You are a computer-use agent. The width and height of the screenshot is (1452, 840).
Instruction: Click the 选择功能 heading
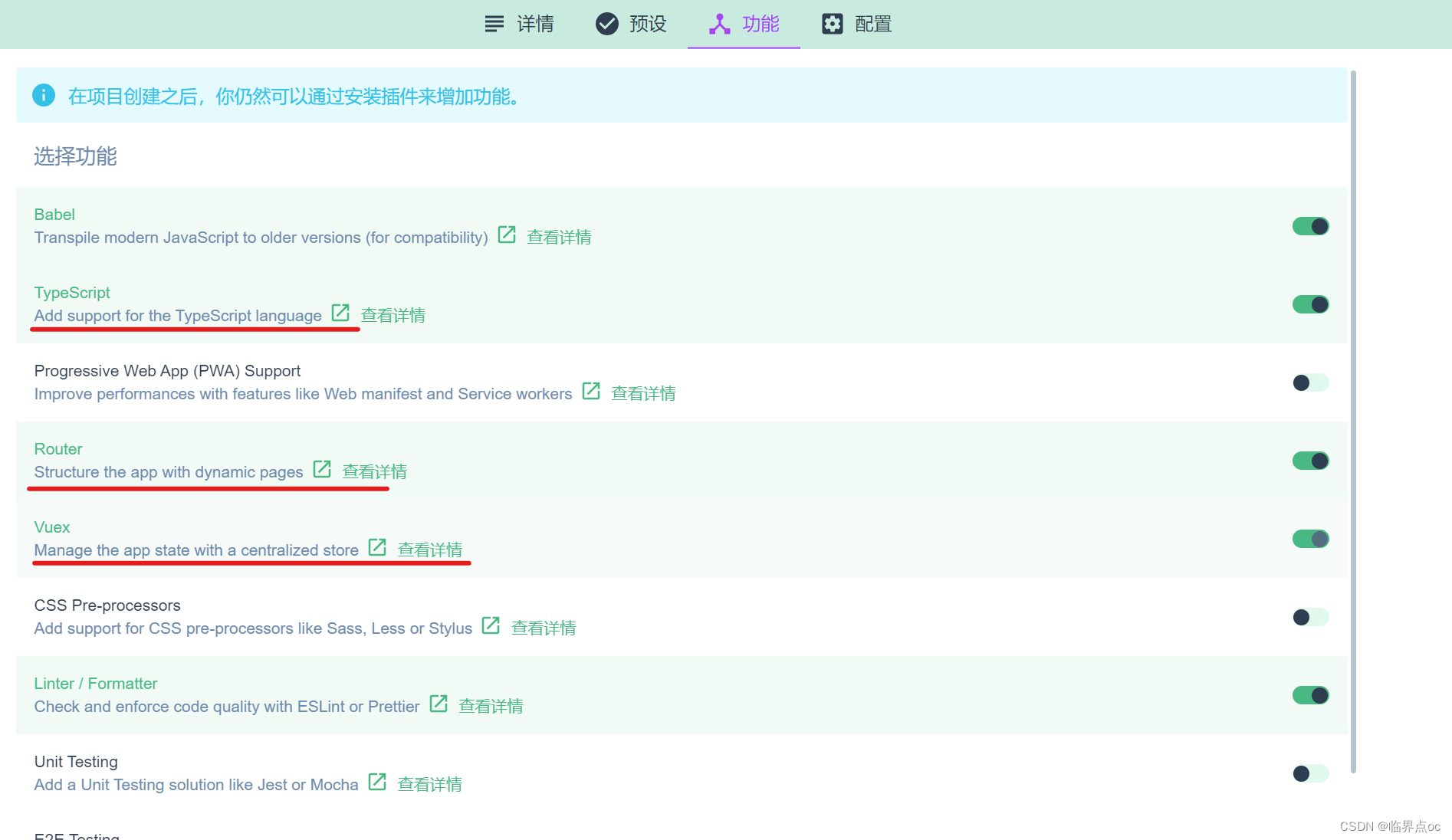coord(75,156)
